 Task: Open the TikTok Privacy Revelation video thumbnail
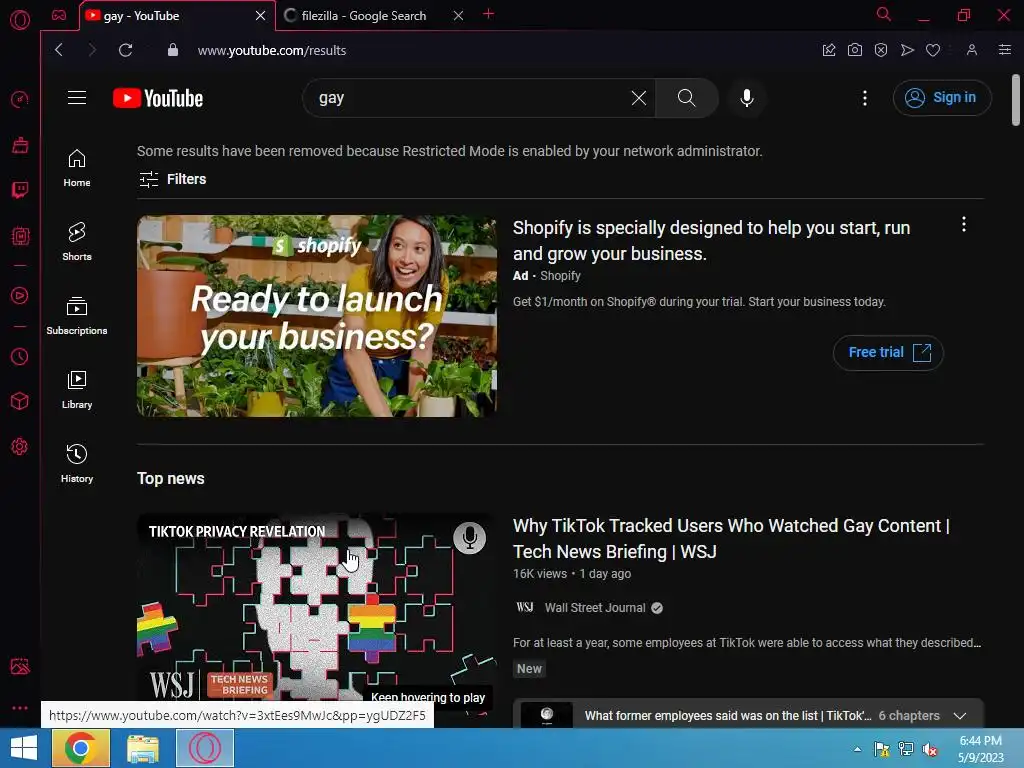pyautogui.click(x=317, y=614)
